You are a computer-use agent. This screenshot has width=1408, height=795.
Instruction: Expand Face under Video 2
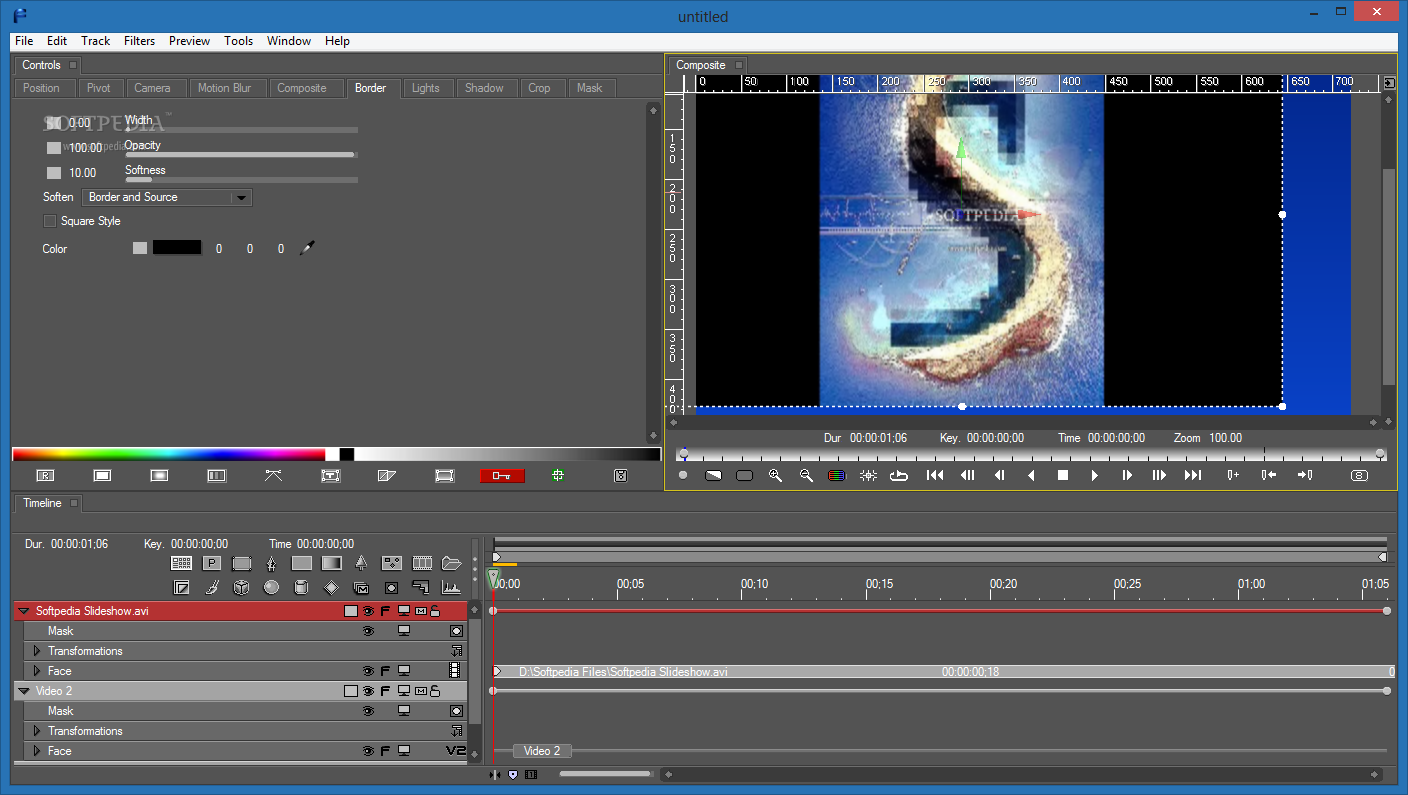pyautogui.click(x=37, y=751)
